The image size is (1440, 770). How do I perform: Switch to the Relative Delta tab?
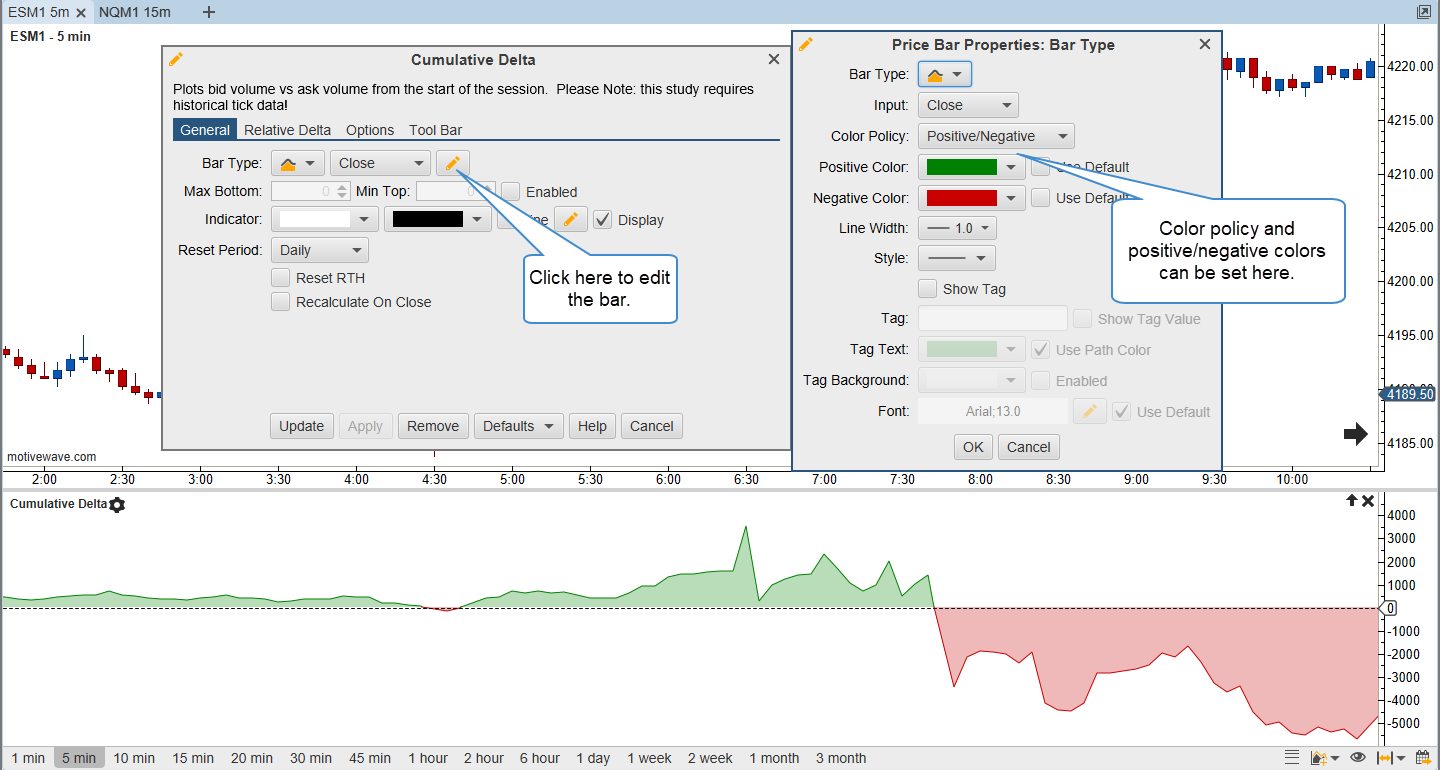287,130
